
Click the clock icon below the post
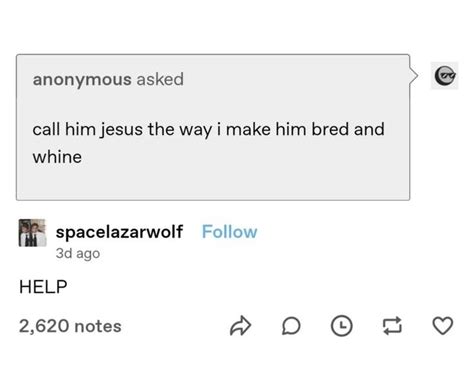[x=342, y=326]
